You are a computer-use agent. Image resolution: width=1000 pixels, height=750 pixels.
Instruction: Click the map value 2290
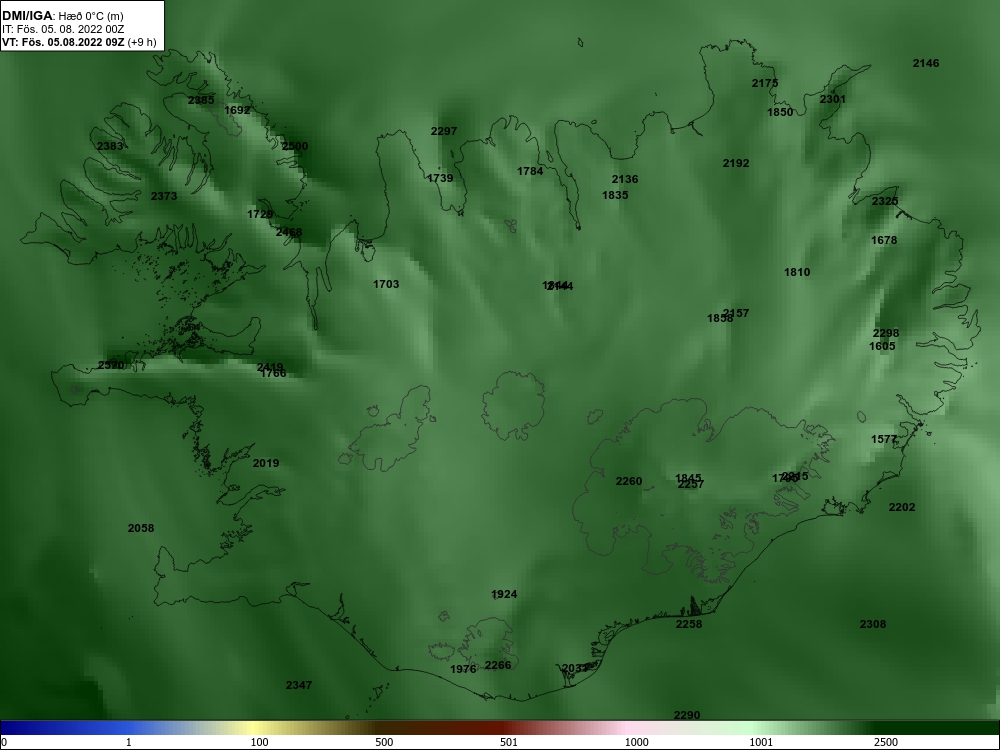tap(687, 716)
